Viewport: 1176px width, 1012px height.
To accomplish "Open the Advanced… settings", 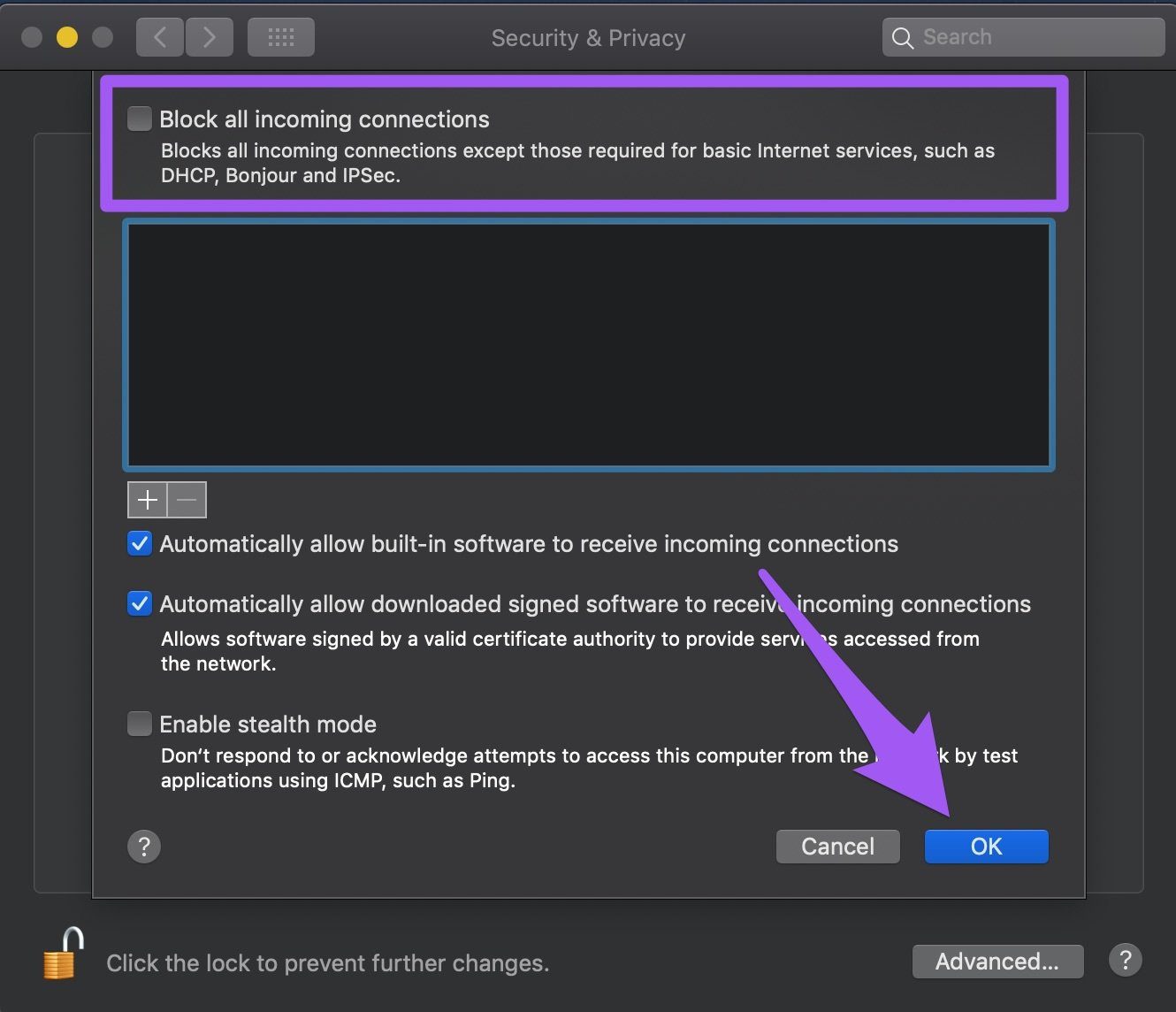I will 997,962.
